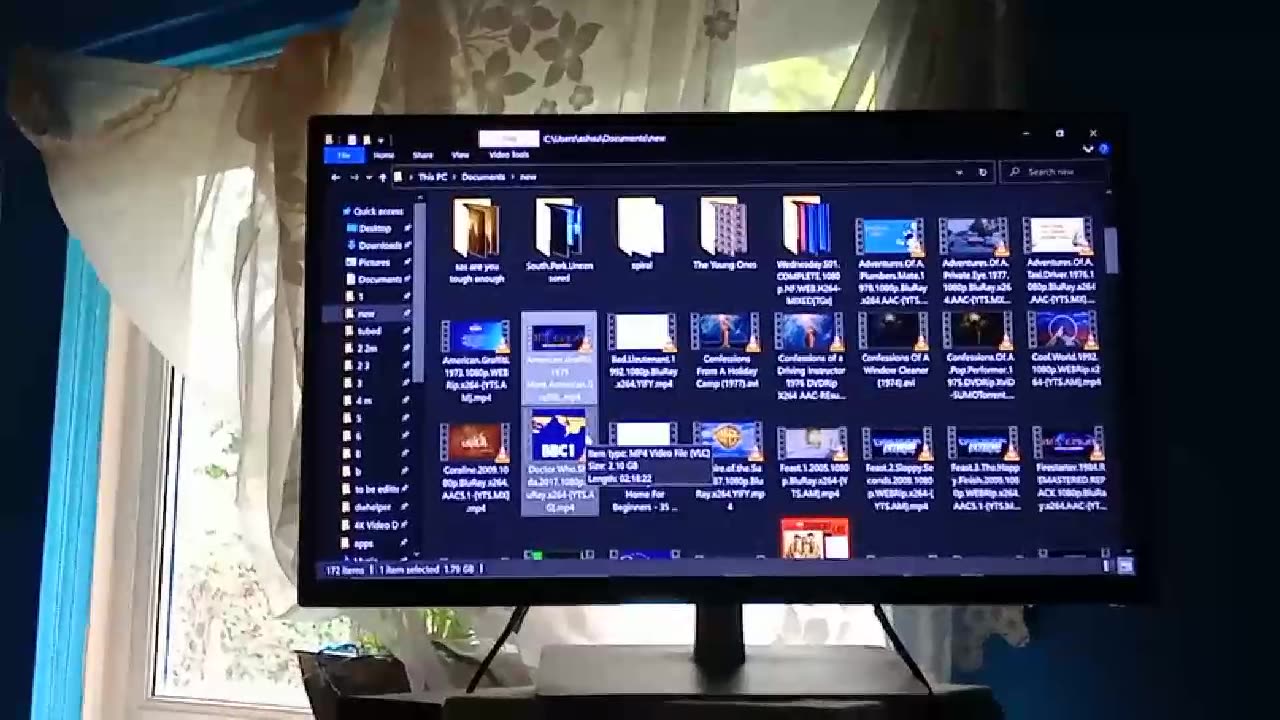Switch to the Home ribbon tab
1280x720 pixels.
tap(383, 155)
